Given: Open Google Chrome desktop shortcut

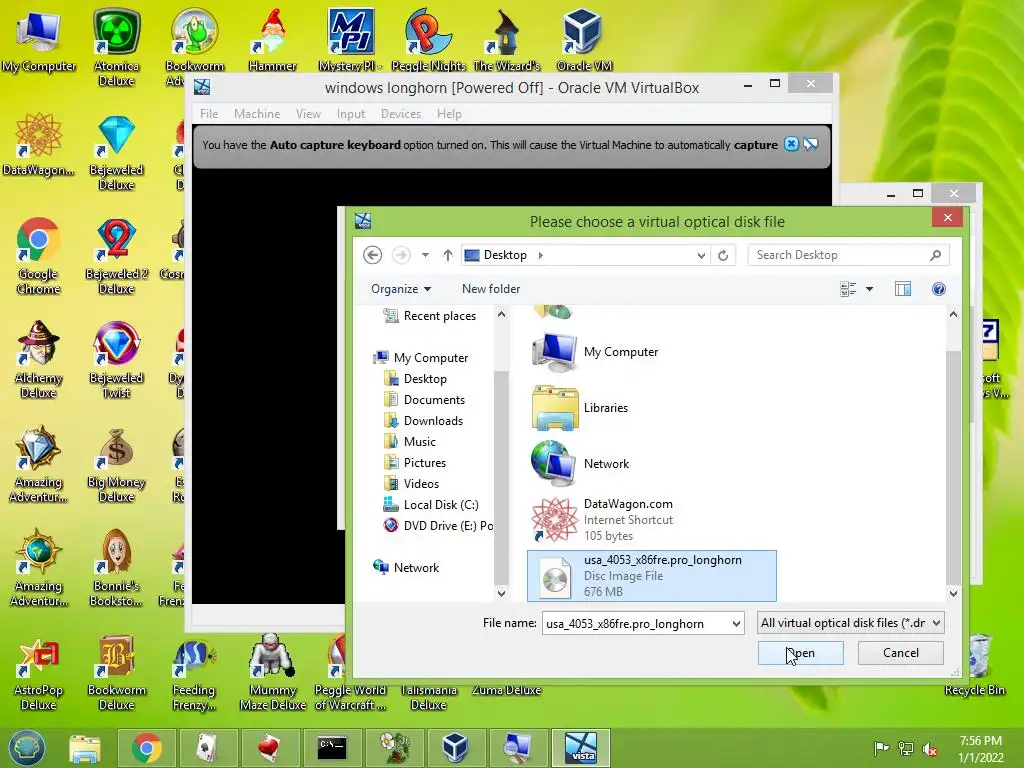Looking at the screenshot, I should coord(38,255).
